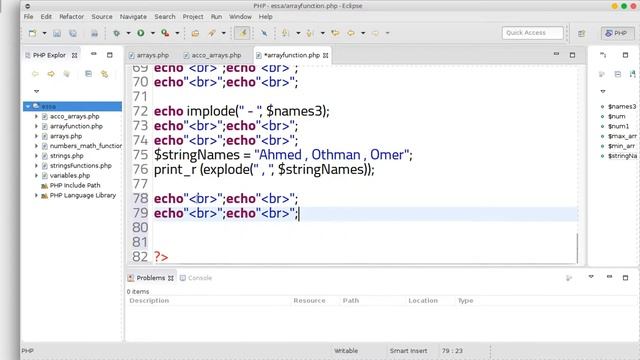
Task: Open the New file dropdown arrow
Action: click(44, 33)
